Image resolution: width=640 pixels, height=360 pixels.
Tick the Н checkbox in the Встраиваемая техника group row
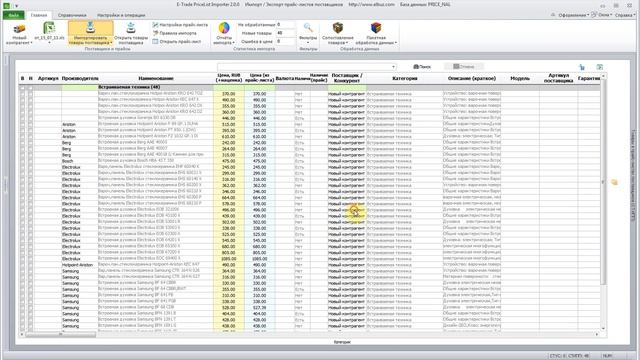pos(31,87)
